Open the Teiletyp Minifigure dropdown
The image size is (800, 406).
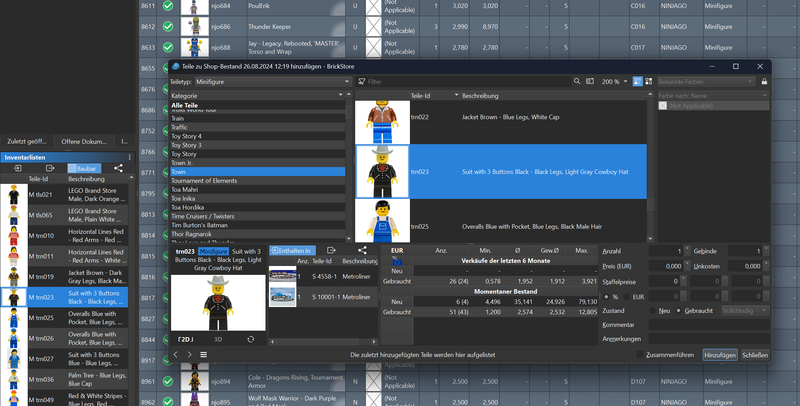[273, 82]
